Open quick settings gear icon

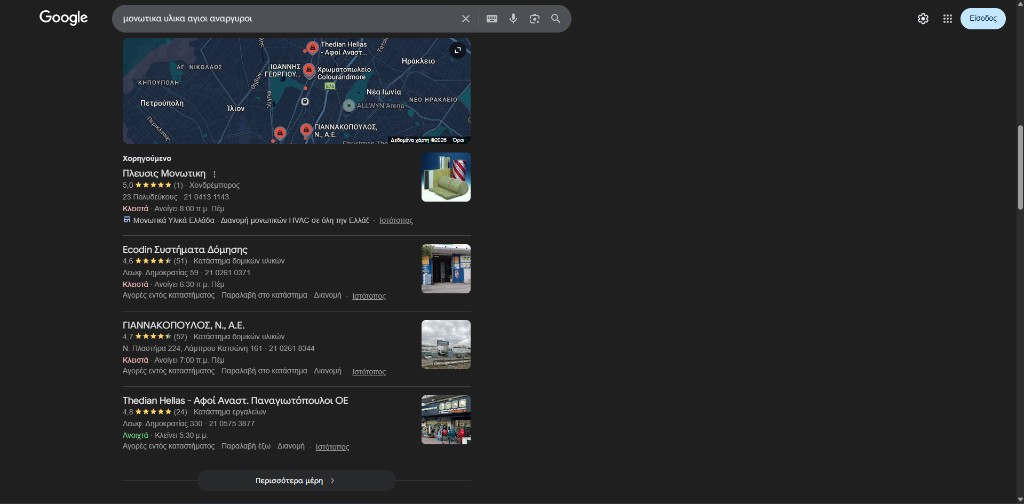(923, 19)
